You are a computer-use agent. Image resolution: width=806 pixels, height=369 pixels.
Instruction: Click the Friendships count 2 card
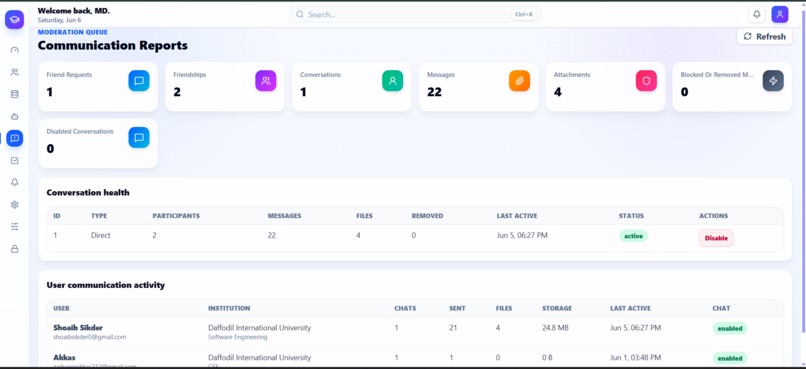pos(225,86)
